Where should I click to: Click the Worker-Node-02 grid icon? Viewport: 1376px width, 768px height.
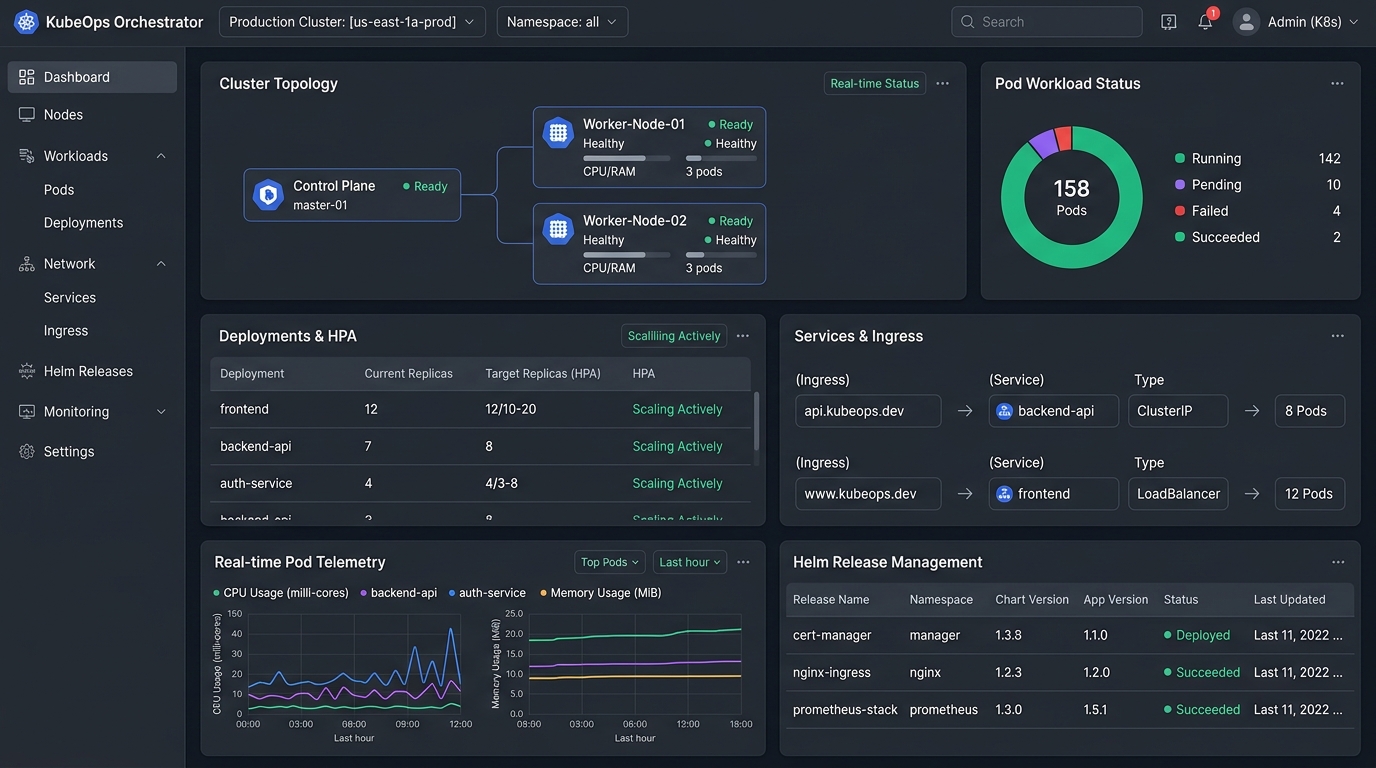coord(558,229)
